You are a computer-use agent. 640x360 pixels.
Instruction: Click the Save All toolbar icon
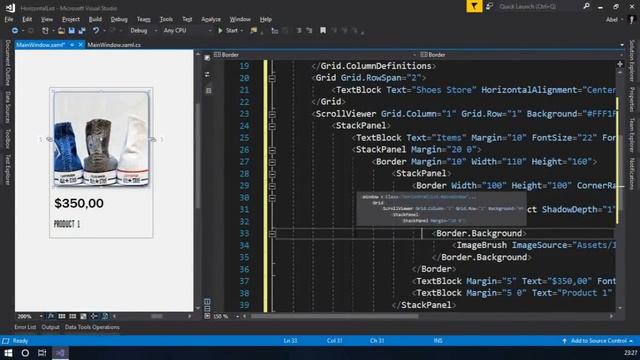point(82,31)
